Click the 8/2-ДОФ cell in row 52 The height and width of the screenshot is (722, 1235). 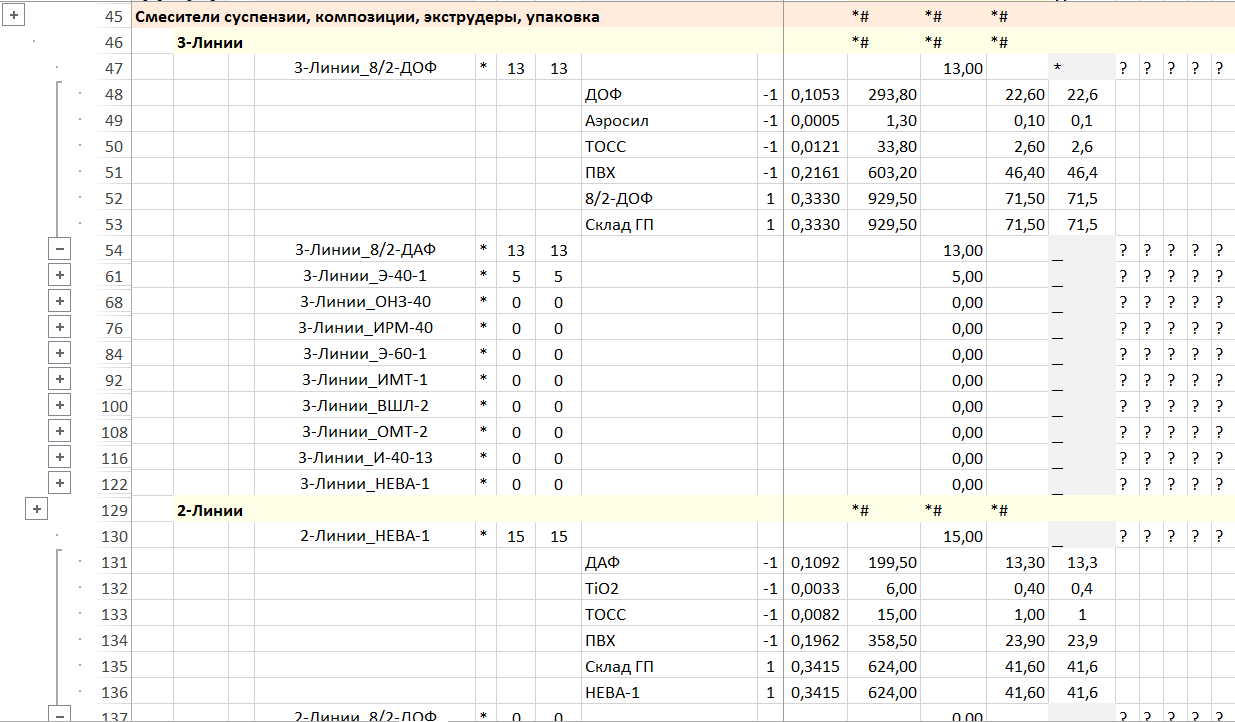(619, 199)
